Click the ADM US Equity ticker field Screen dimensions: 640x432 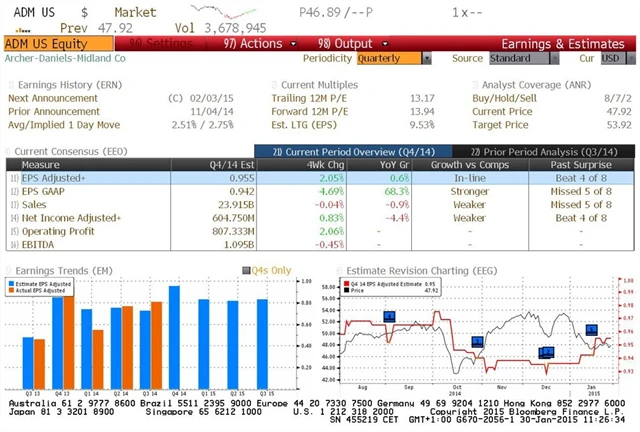click(45, 44)
